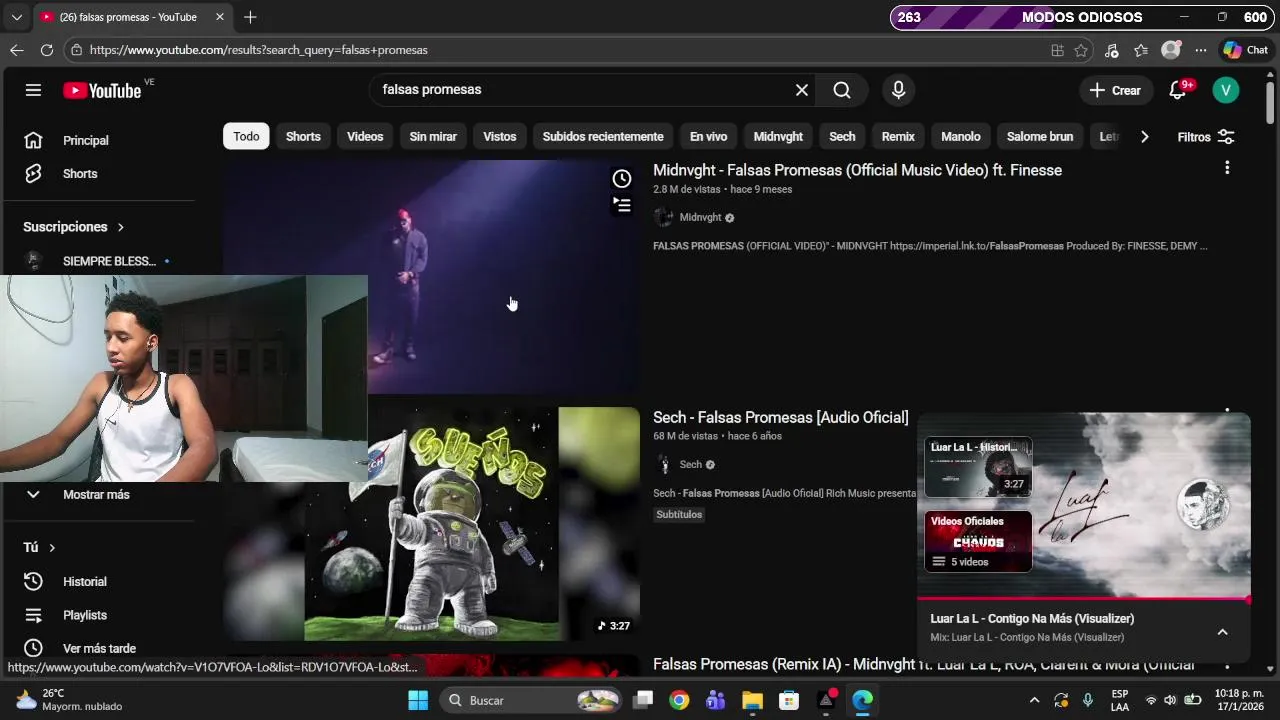Go back in the browser
Viewport: 1280px width, 720px height.
coord(17,50)
